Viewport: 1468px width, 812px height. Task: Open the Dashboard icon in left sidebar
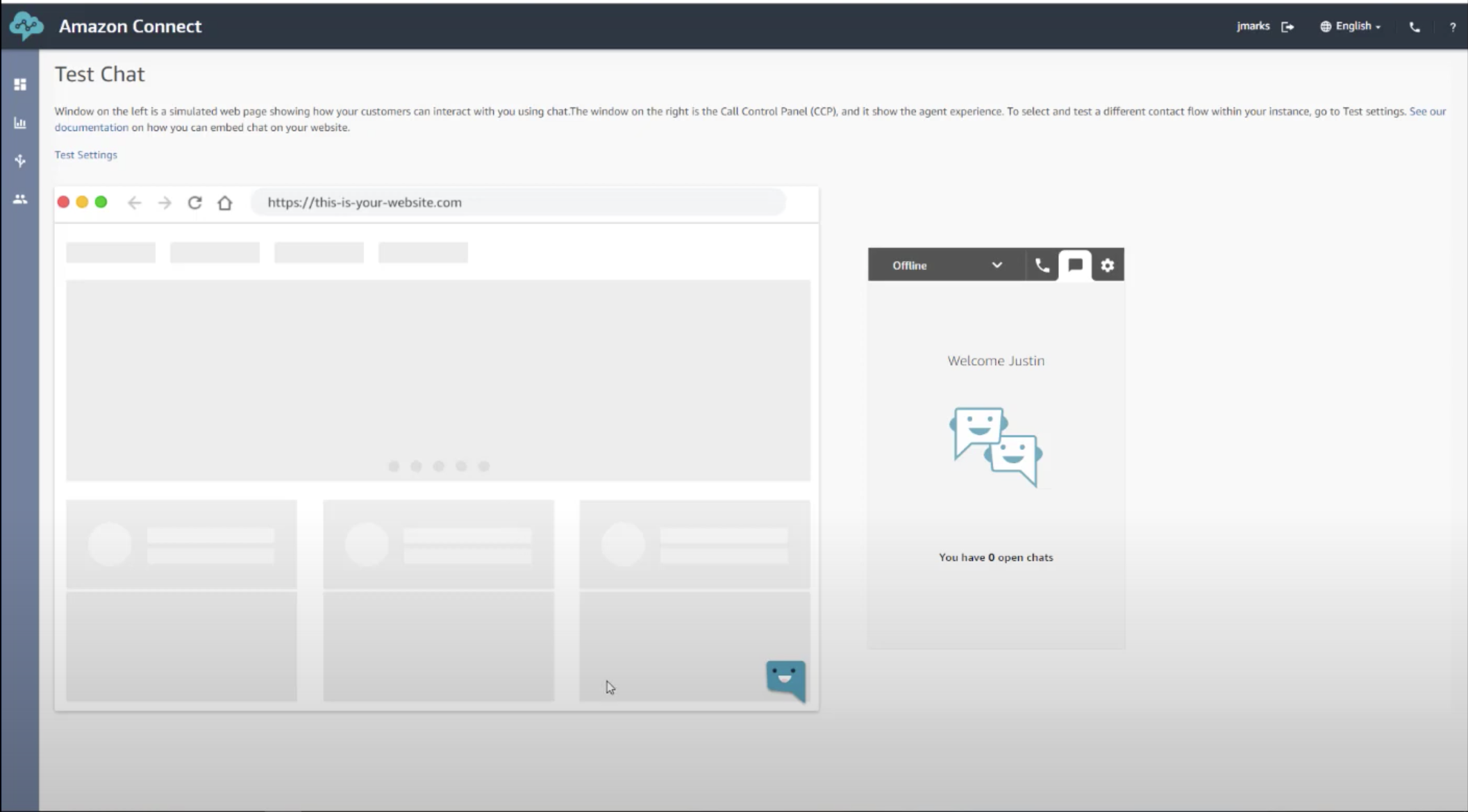pyautogui.click(x=20, y=85)
